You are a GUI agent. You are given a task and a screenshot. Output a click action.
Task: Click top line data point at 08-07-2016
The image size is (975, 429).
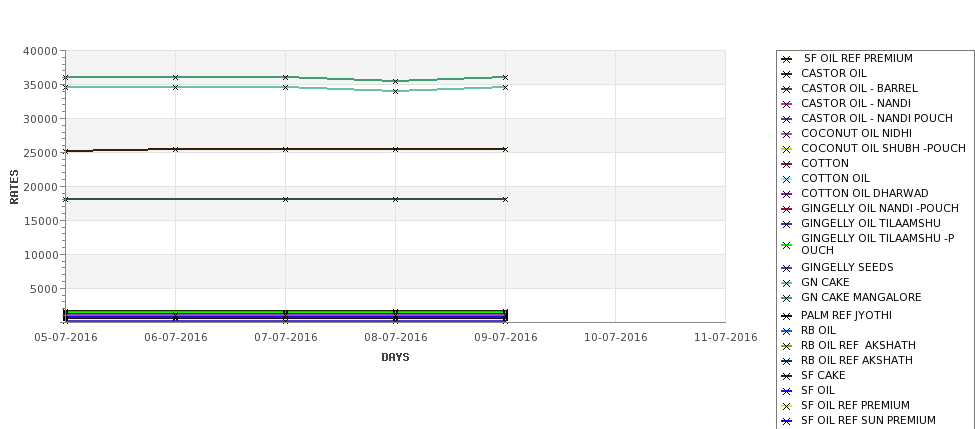[x=395, y=81]
